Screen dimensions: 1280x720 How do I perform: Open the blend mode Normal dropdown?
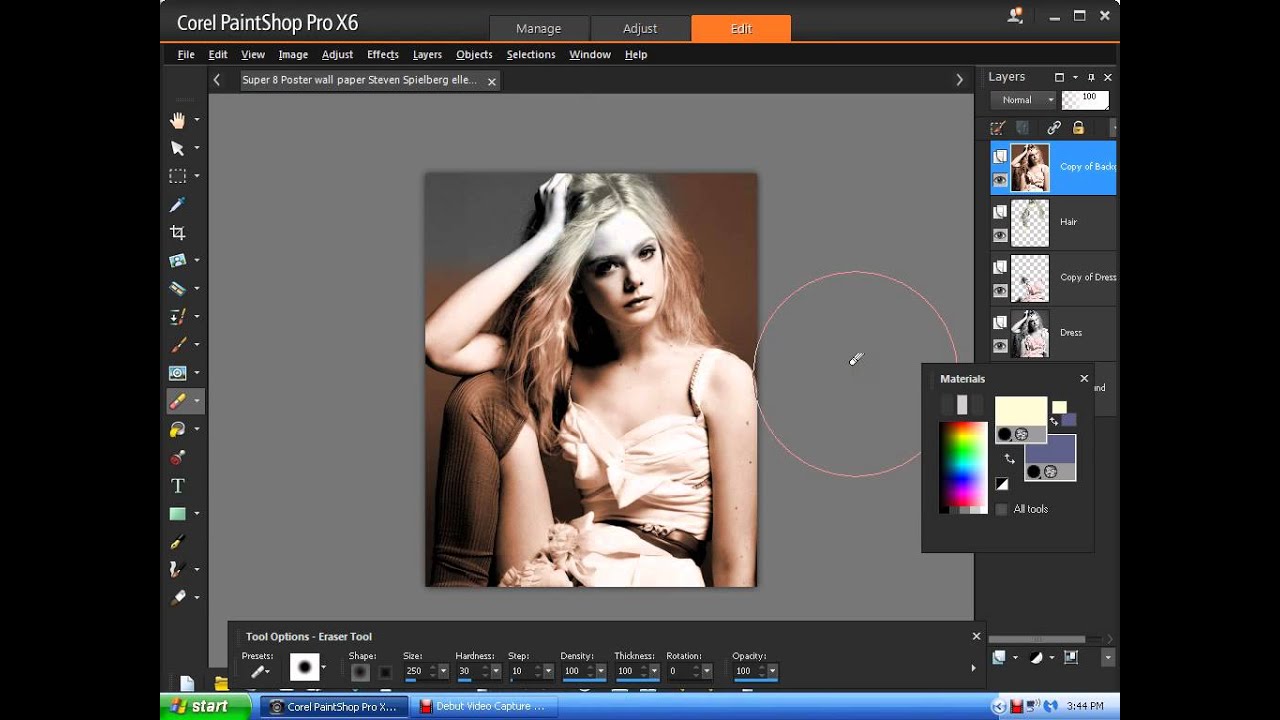(1023, 100)
